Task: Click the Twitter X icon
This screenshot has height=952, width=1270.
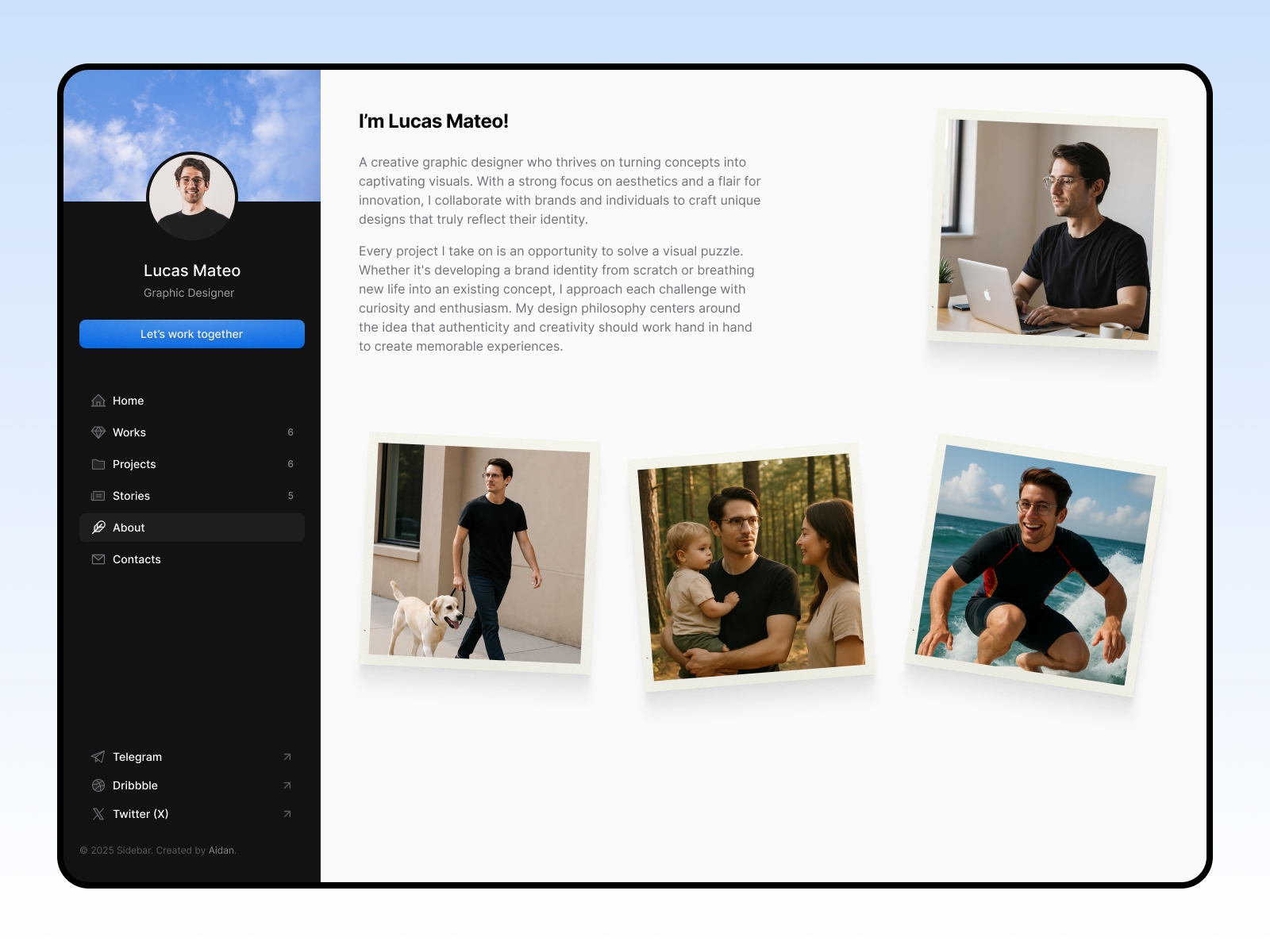Action: [98, 814]
